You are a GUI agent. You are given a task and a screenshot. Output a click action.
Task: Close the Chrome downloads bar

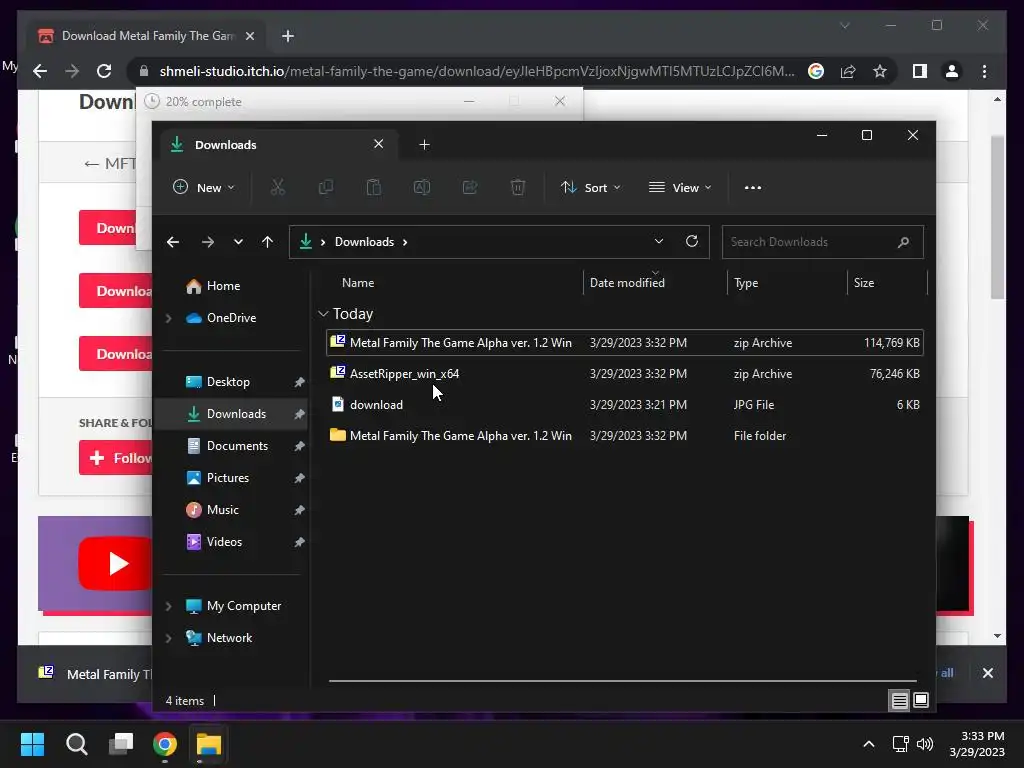click(987, 673)
